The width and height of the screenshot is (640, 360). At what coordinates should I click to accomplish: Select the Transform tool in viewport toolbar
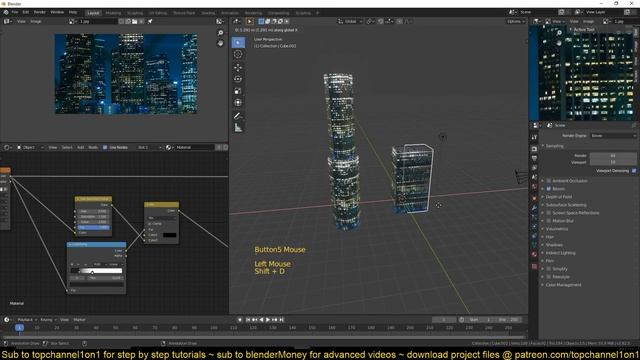(x=238, y=102)
